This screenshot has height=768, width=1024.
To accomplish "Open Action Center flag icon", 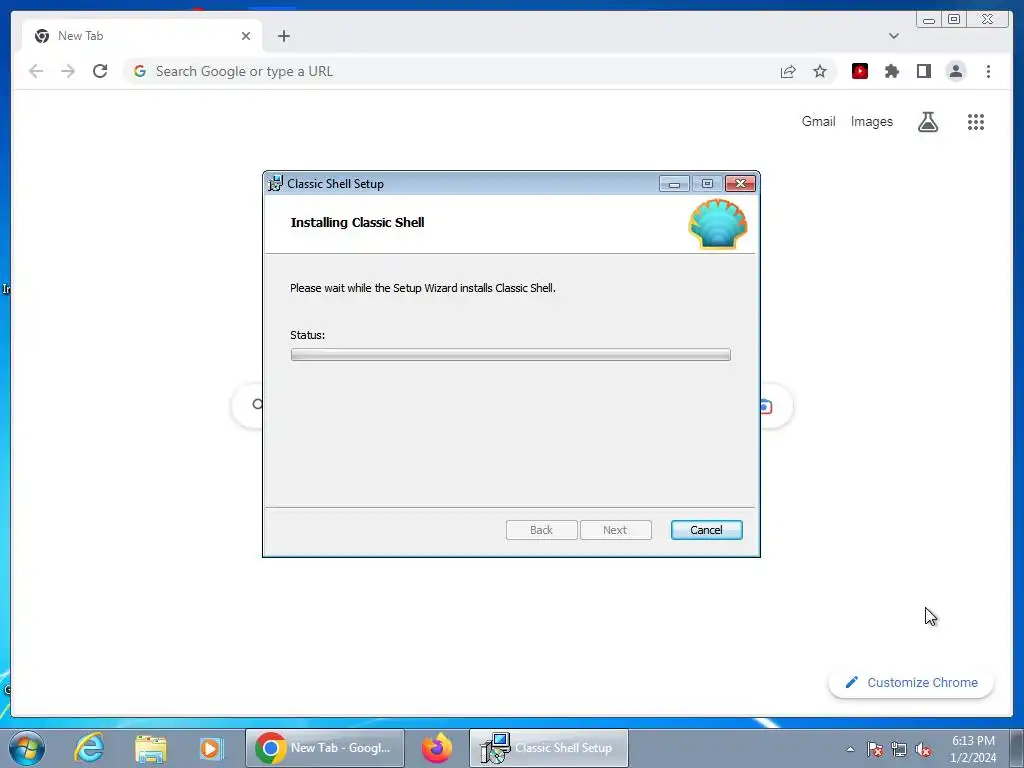I will click(x=875, y=749).
